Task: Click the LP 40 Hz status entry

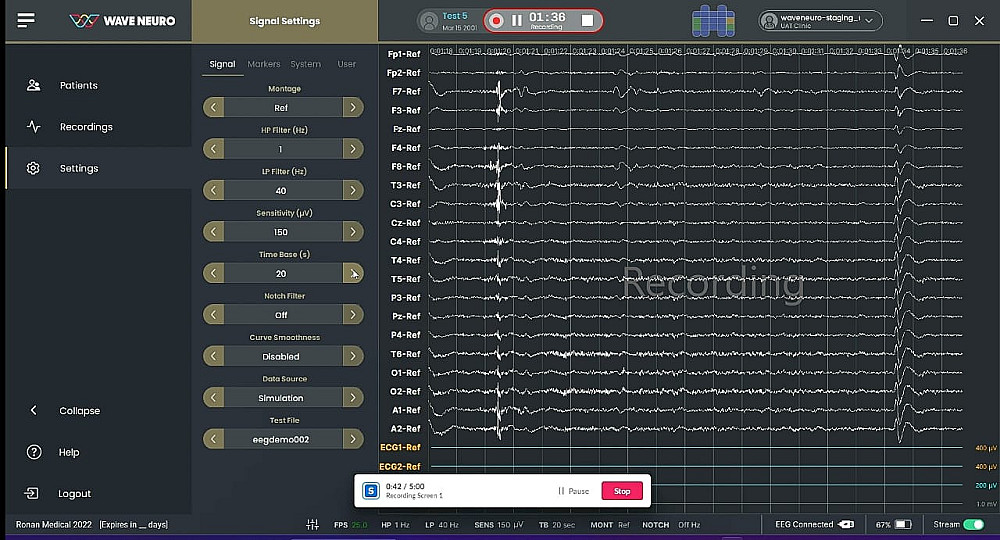Action: tap(442, 525)
